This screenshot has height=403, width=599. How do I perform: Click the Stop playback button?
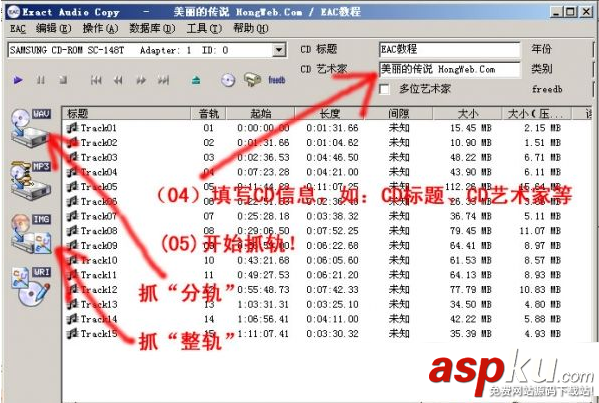[63, 80]
